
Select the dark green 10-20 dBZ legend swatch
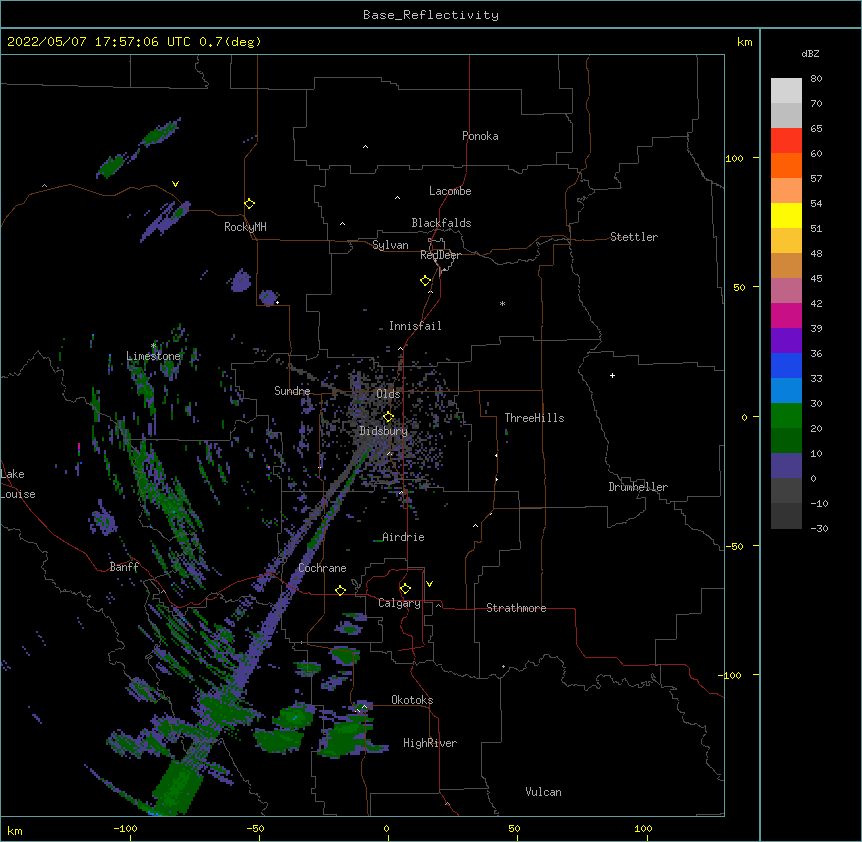coord(786,441)
